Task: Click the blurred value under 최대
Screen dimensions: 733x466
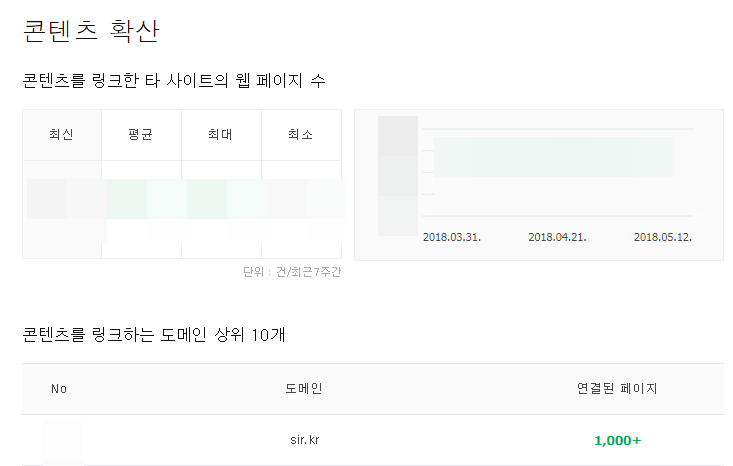Action: pos(221,199)
